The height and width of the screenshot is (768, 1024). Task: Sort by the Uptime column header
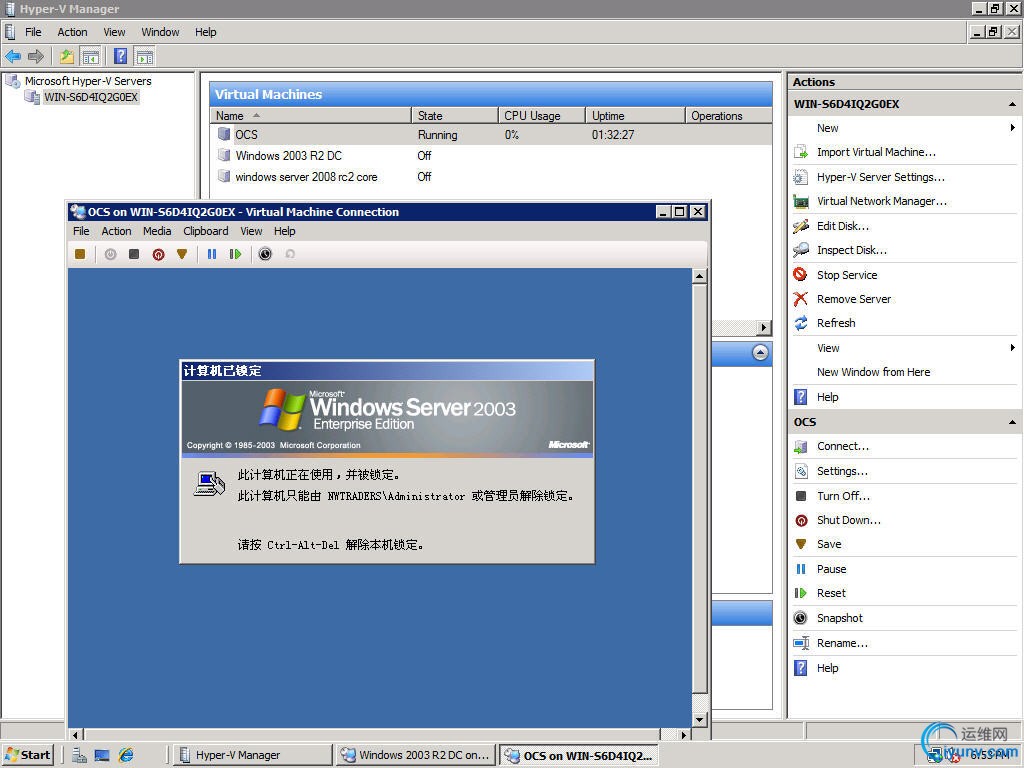coord(635,116)
